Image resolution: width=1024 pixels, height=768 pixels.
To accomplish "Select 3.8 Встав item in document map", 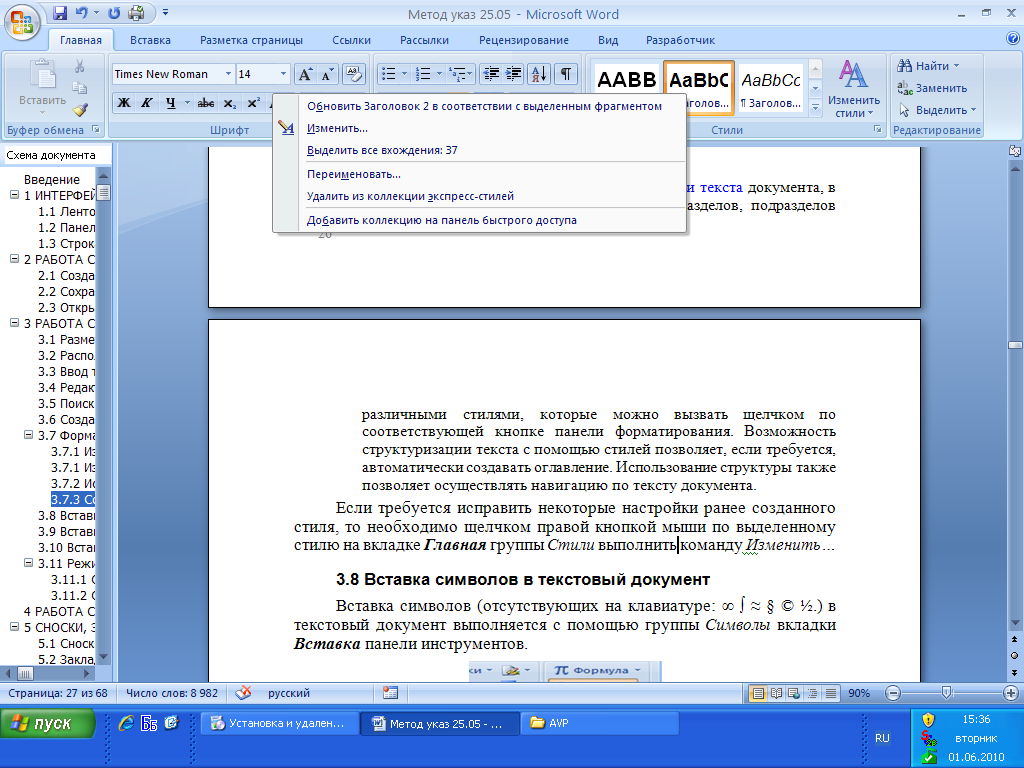I will coord(66,515).
